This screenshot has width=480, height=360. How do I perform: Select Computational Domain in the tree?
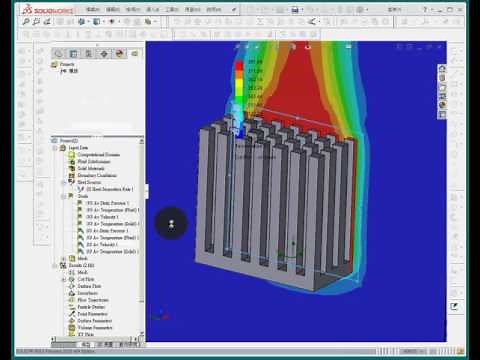point(98,155)
